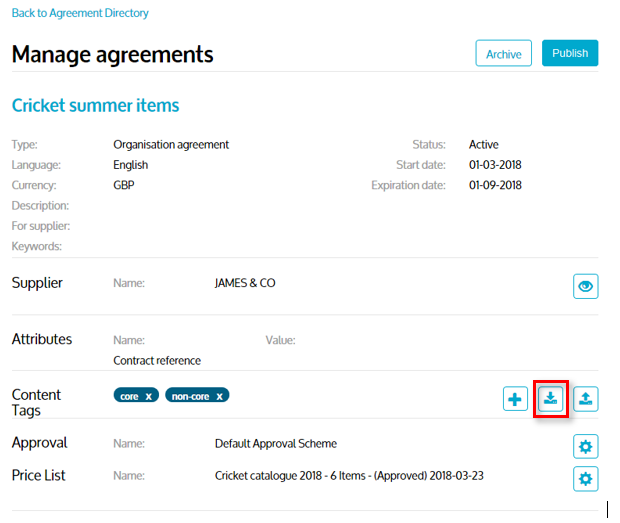Remove the non-core tag using its x

point(220,396)
